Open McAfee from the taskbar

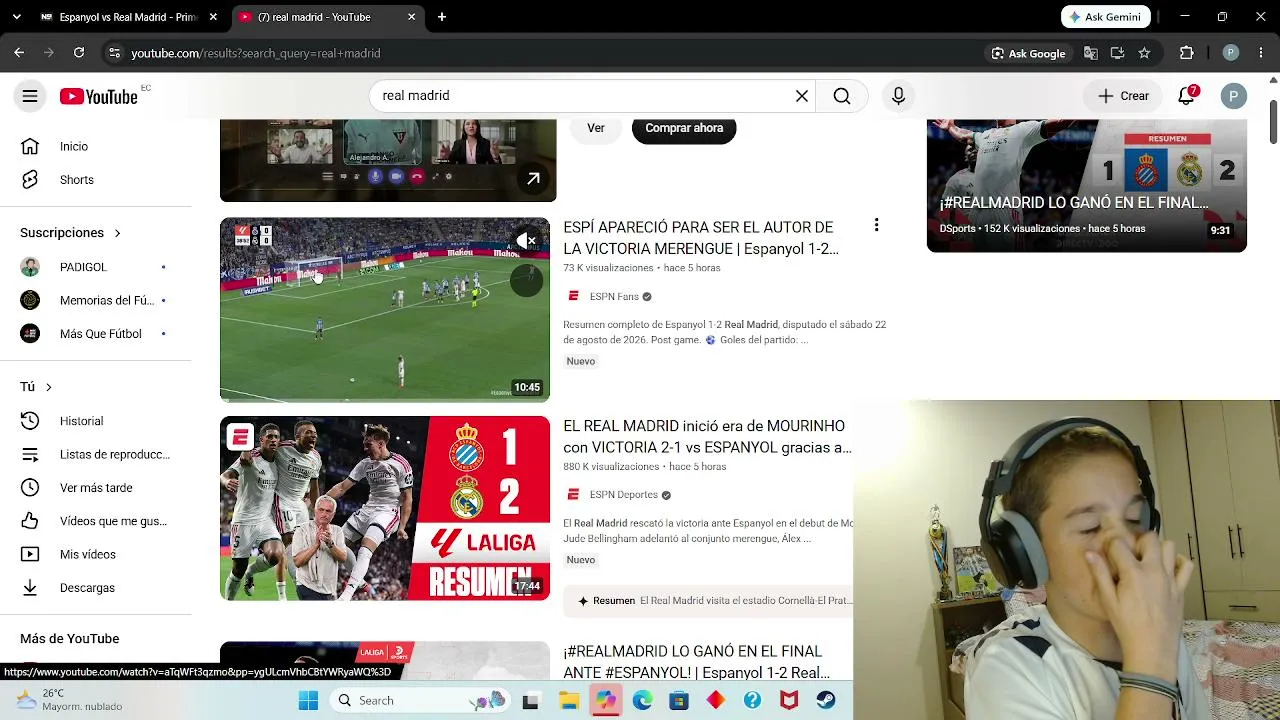click(x=789, y=701)
